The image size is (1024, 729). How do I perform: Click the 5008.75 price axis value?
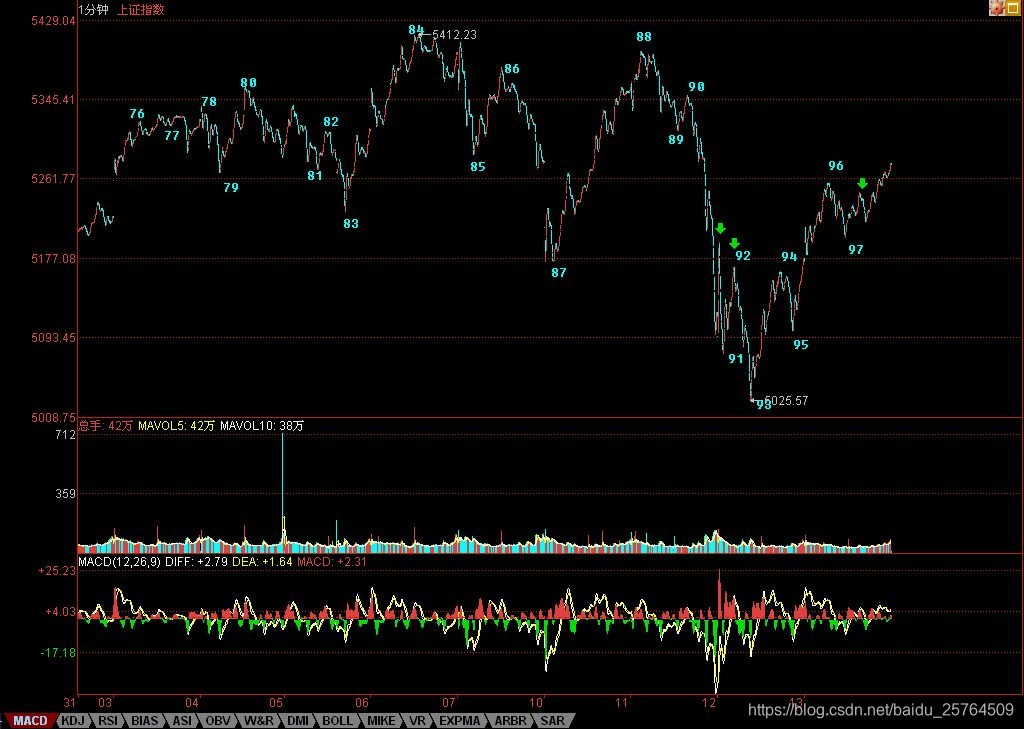(54, 417)
